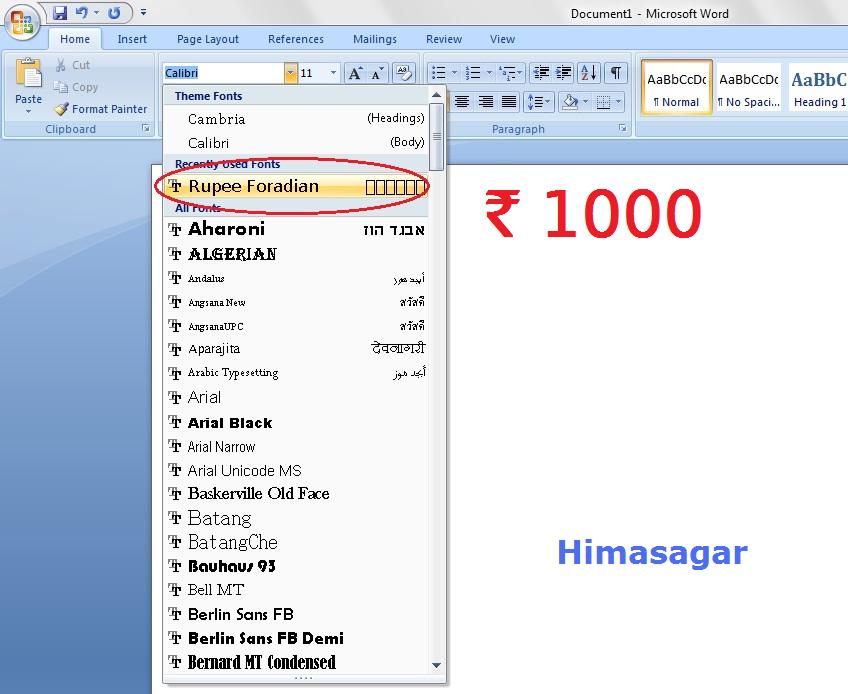Open Line Spacing options

[539, 102]
